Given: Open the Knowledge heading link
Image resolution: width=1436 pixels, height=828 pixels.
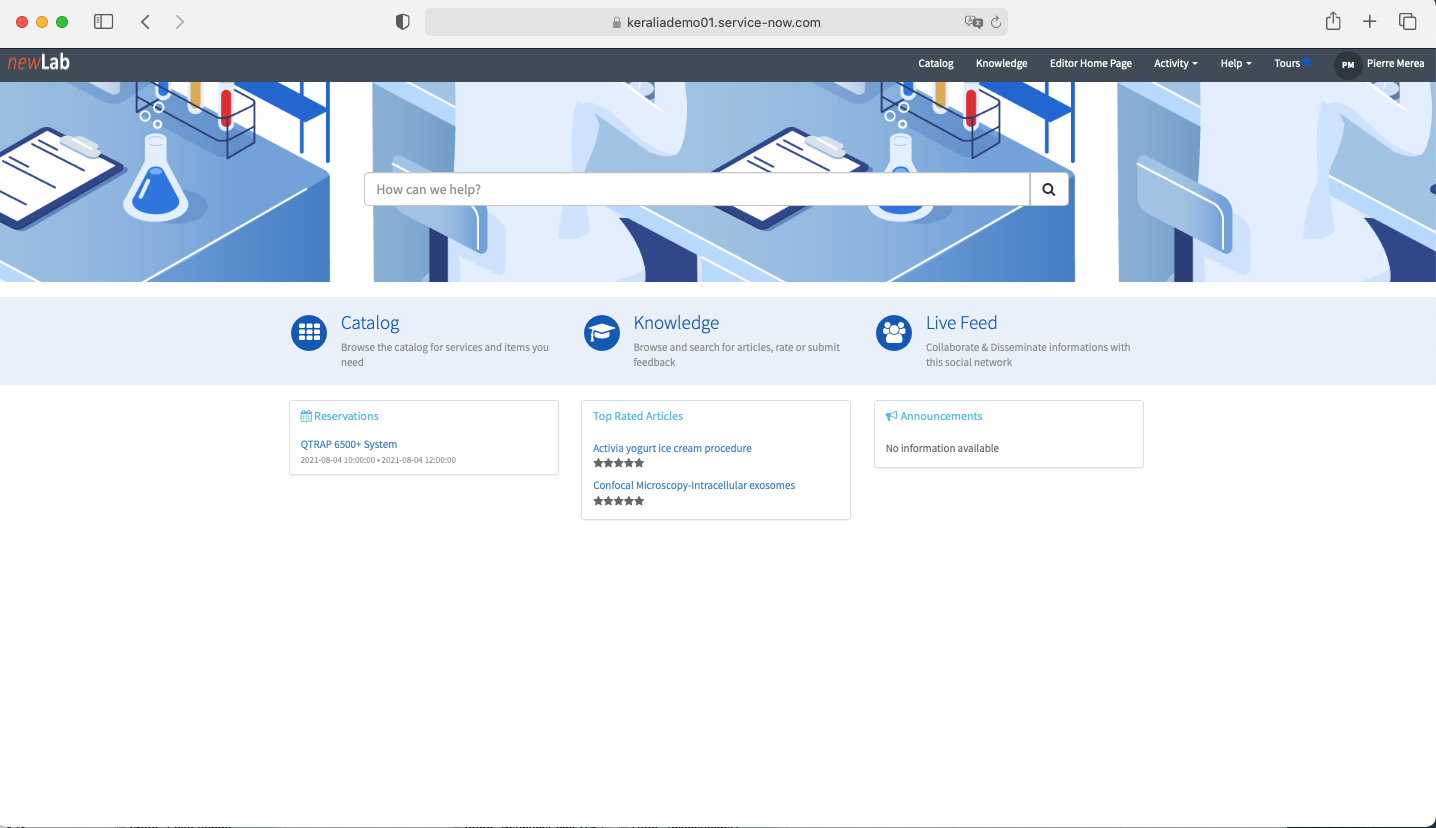Looking at the screenshot, I should pos(676,323).
